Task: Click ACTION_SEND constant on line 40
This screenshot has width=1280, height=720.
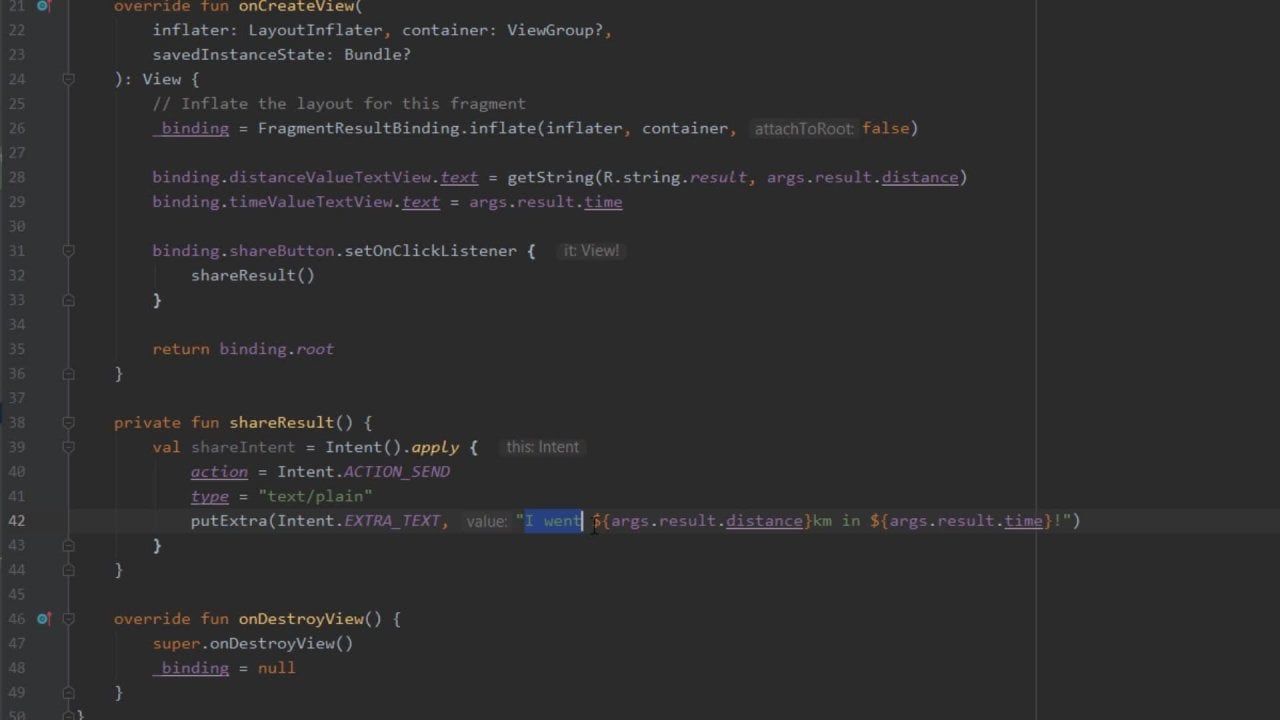Action: point(396,472)
